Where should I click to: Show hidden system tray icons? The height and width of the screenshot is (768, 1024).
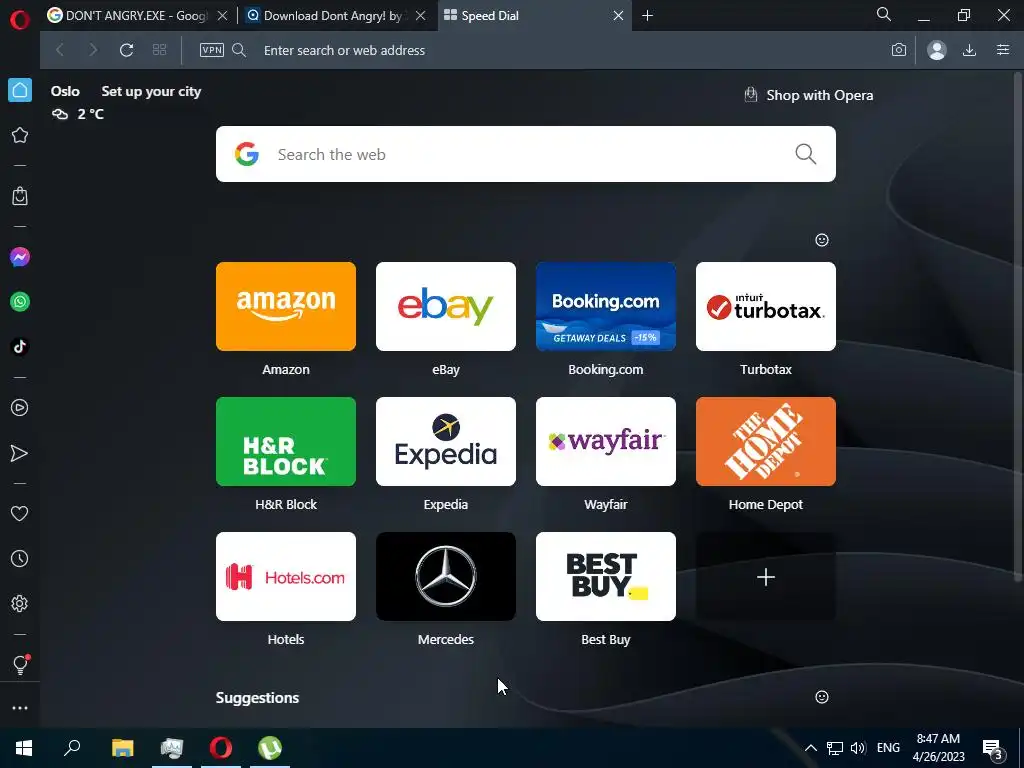coord(810,748)
